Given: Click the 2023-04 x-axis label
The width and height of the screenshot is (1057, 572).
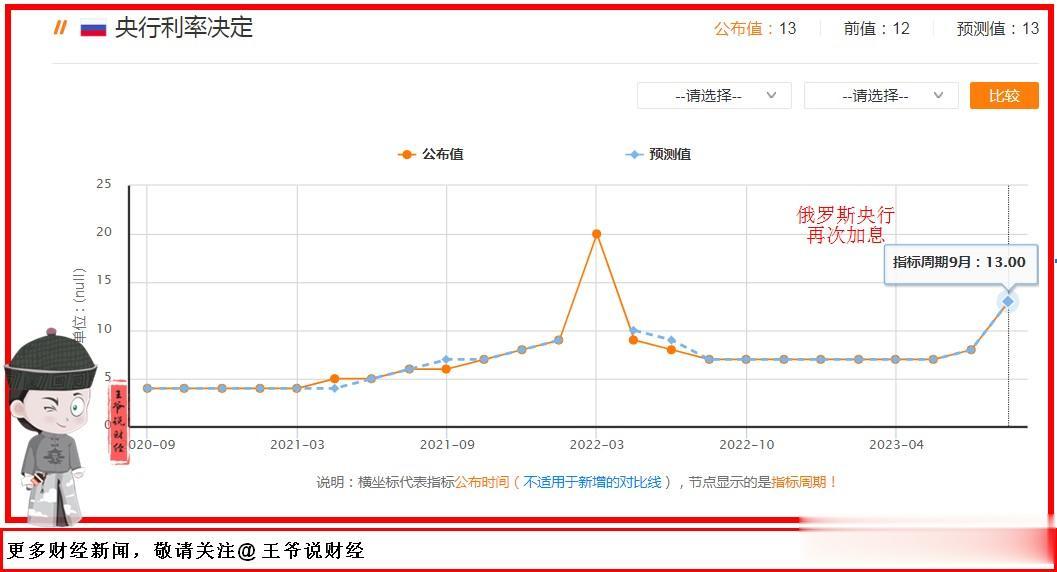Looking at the screenshot, I should [896, 445].
